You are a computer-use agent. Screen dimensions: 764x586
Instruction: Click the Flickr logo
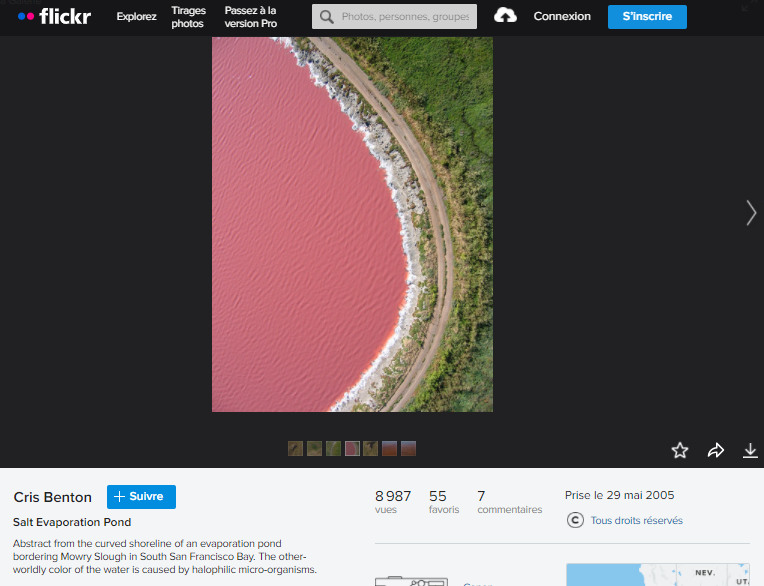click(54, 17)
